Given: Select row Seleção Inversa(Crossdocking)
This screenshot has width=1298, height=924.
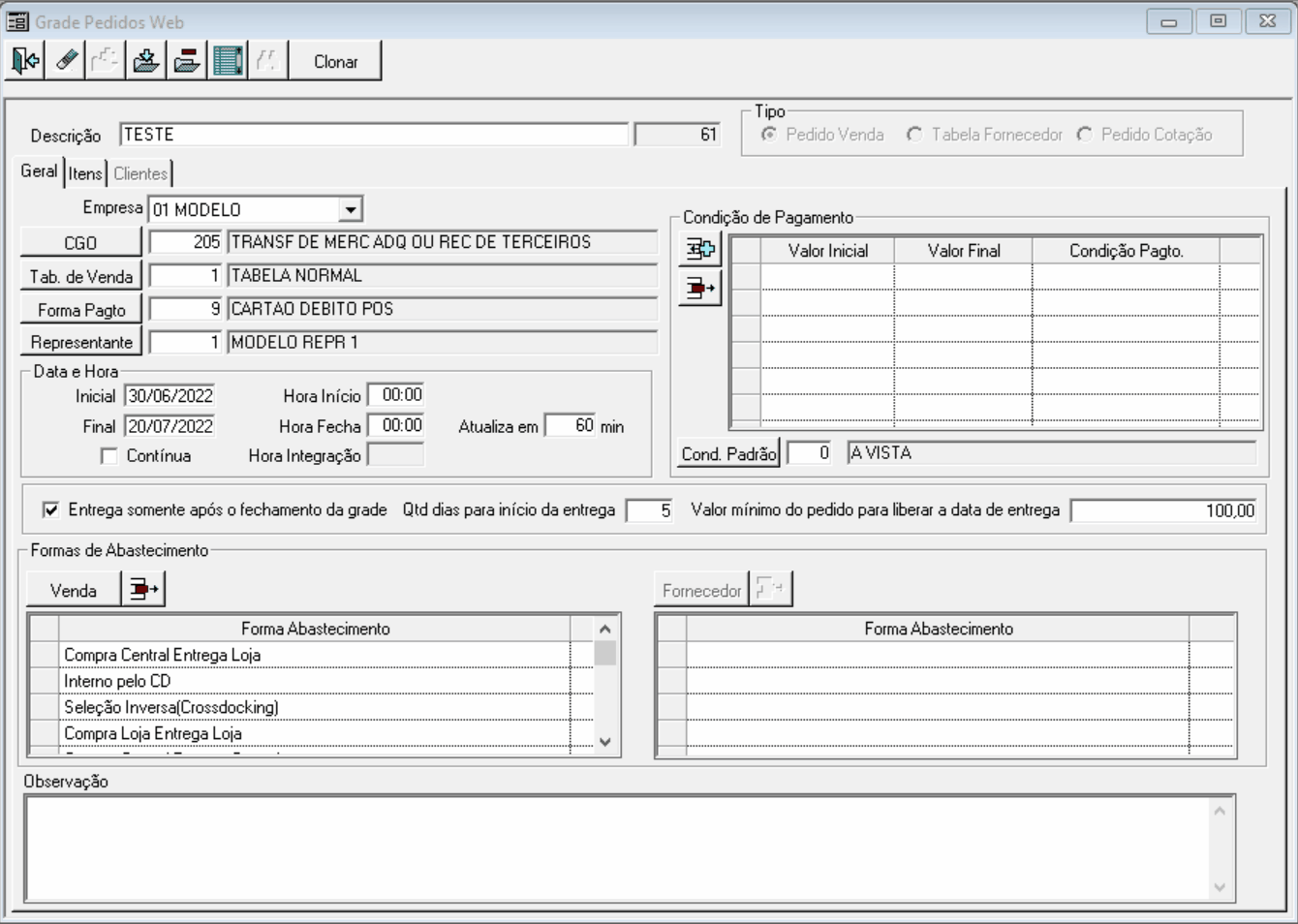Looking at the screenshot, I should tap(315, 707).
